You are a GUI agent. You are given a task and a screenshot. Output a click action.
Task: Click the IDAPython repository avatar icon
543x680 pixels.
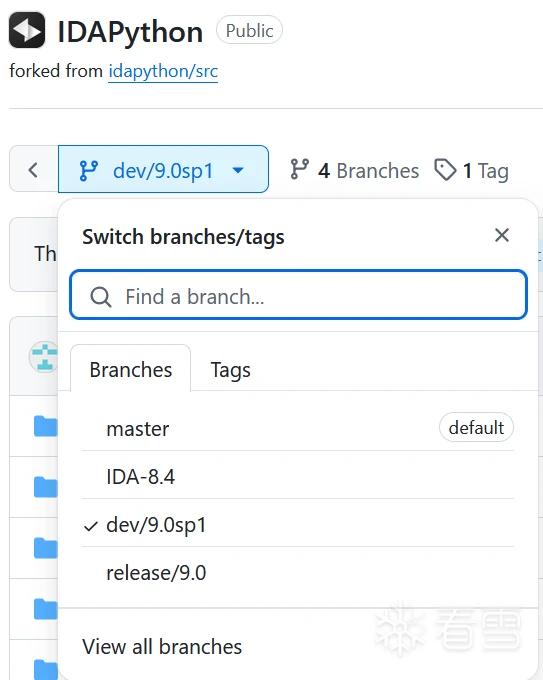pyautogui.click(x=27, y=30)
